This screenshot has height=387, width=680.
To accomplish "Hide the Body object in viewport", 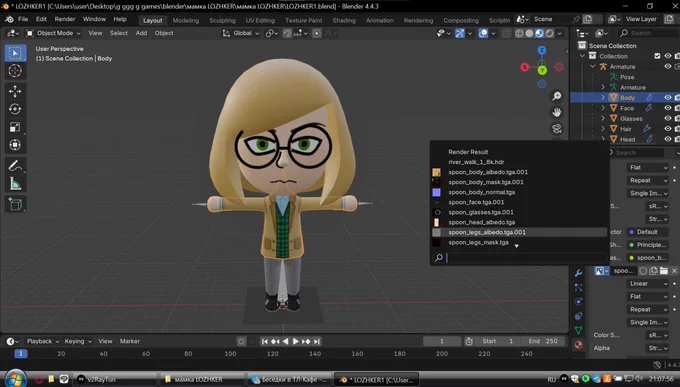I will (x=668, y=98).
